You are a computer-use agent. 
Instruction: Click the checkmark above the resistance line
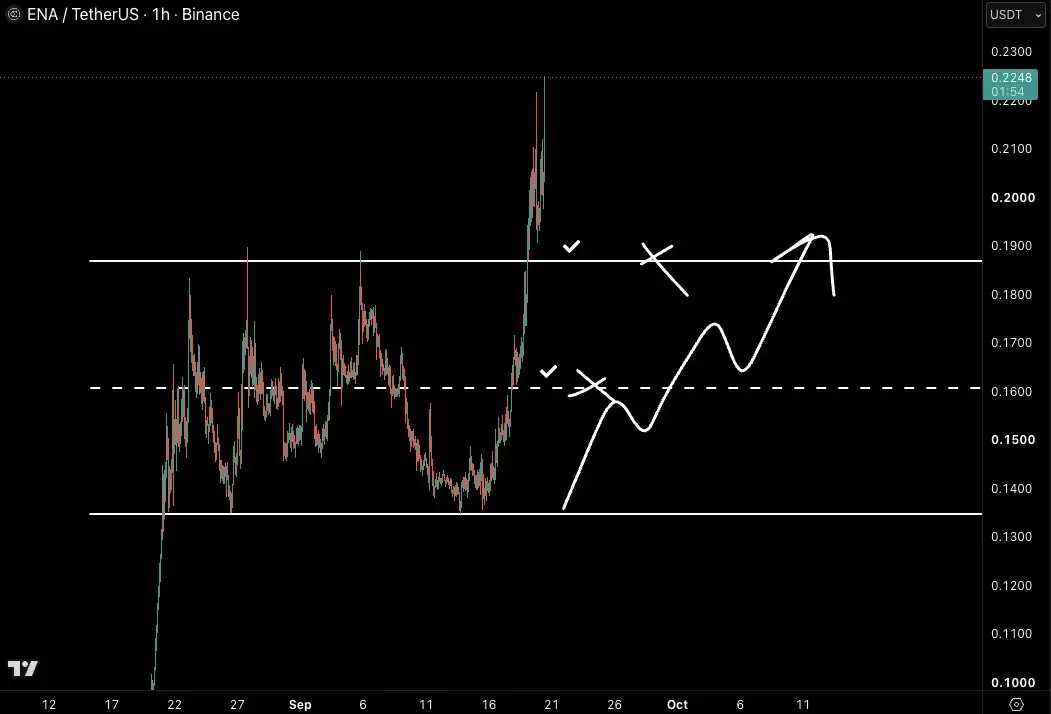[571, 247]
